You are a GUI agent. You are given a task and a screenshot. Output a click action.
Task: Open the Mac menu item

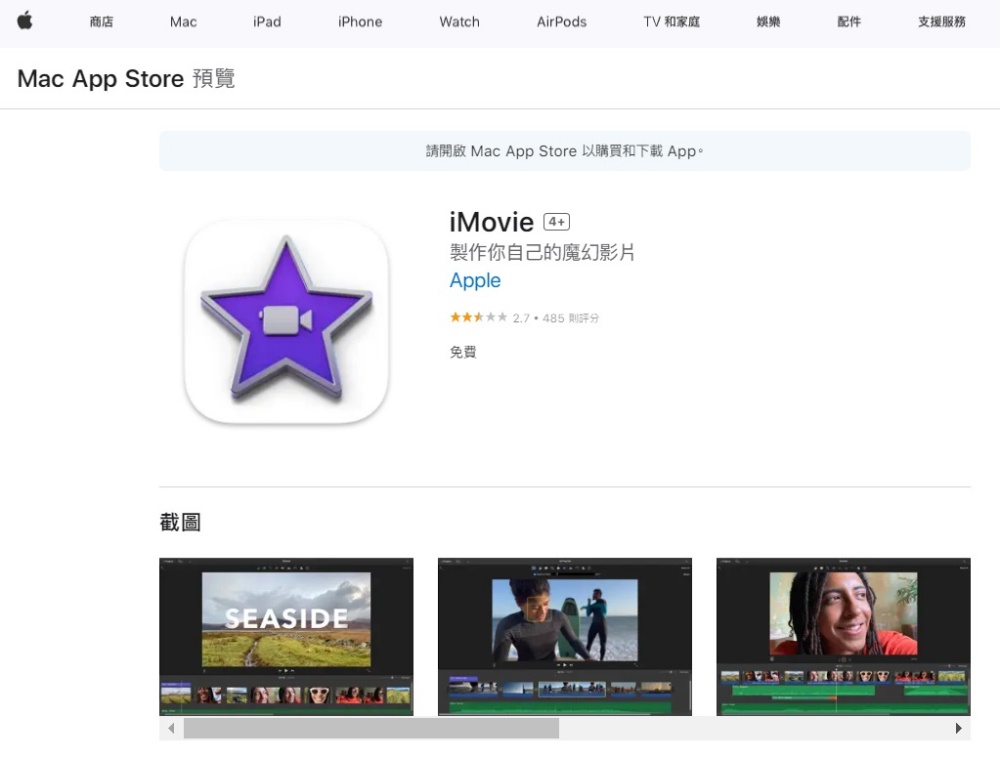coord(183,22)
